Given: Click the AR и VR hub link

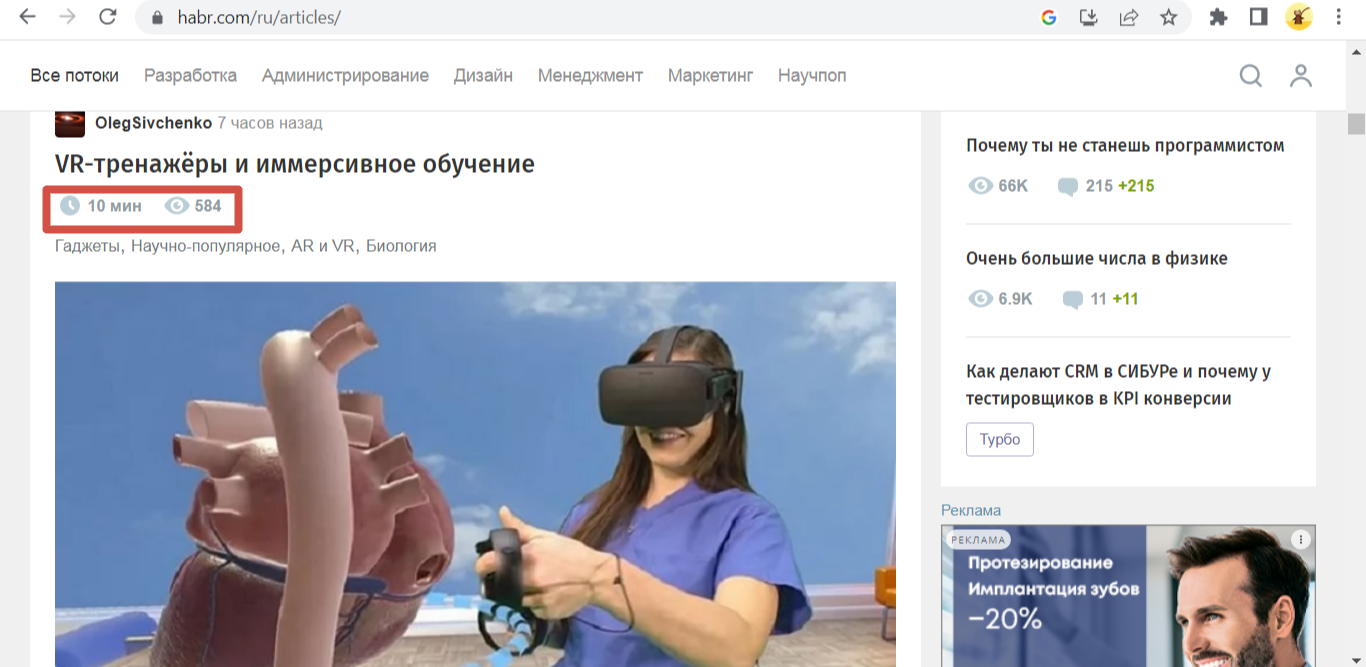Looking at the screenshot, I should [323, 245].
